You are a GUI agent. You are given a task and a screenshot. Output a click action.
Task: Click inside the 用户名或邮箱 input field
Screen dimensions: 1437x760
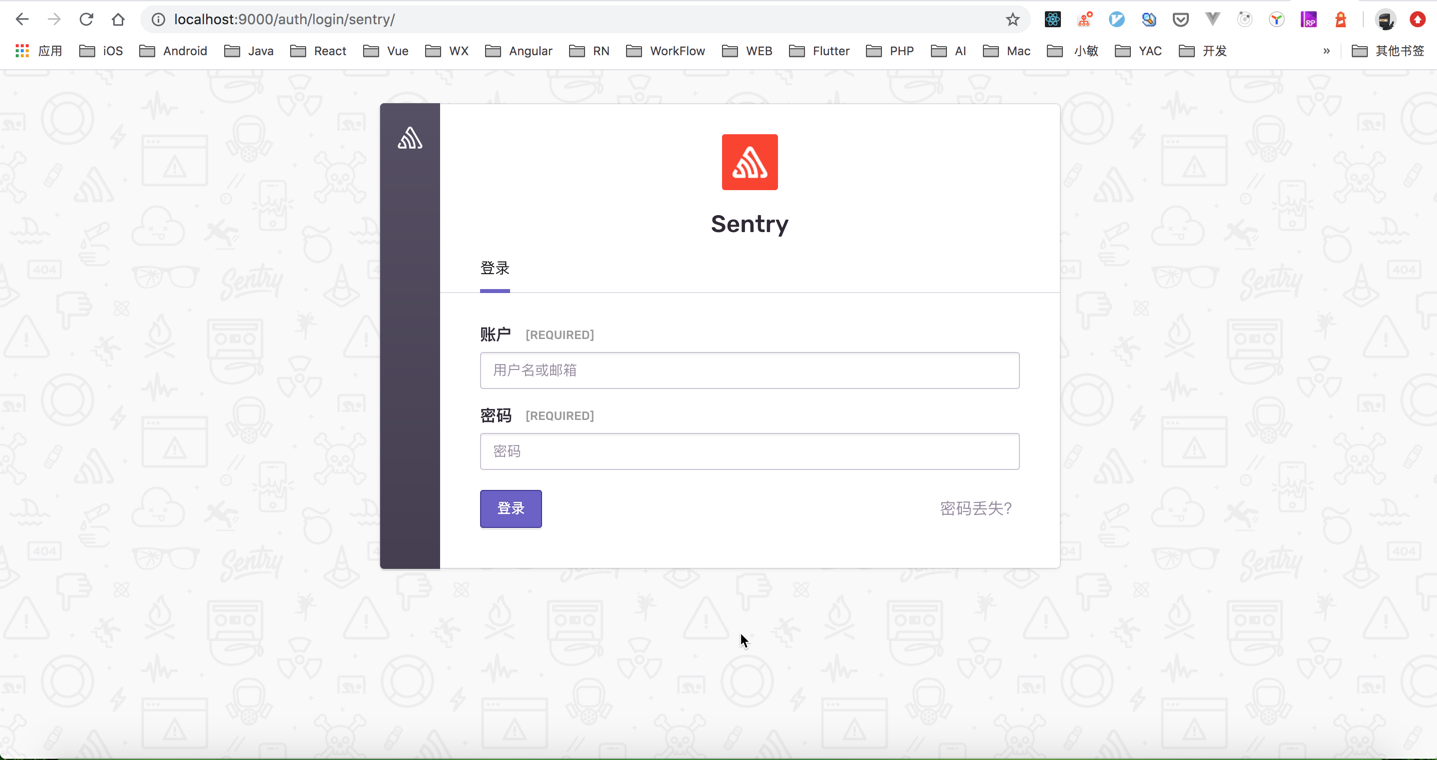click(749, 370)
